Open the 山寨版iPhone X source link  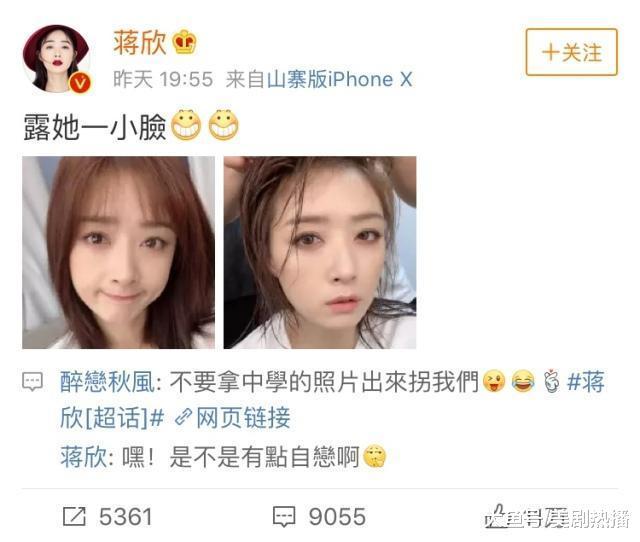[340, 79]
